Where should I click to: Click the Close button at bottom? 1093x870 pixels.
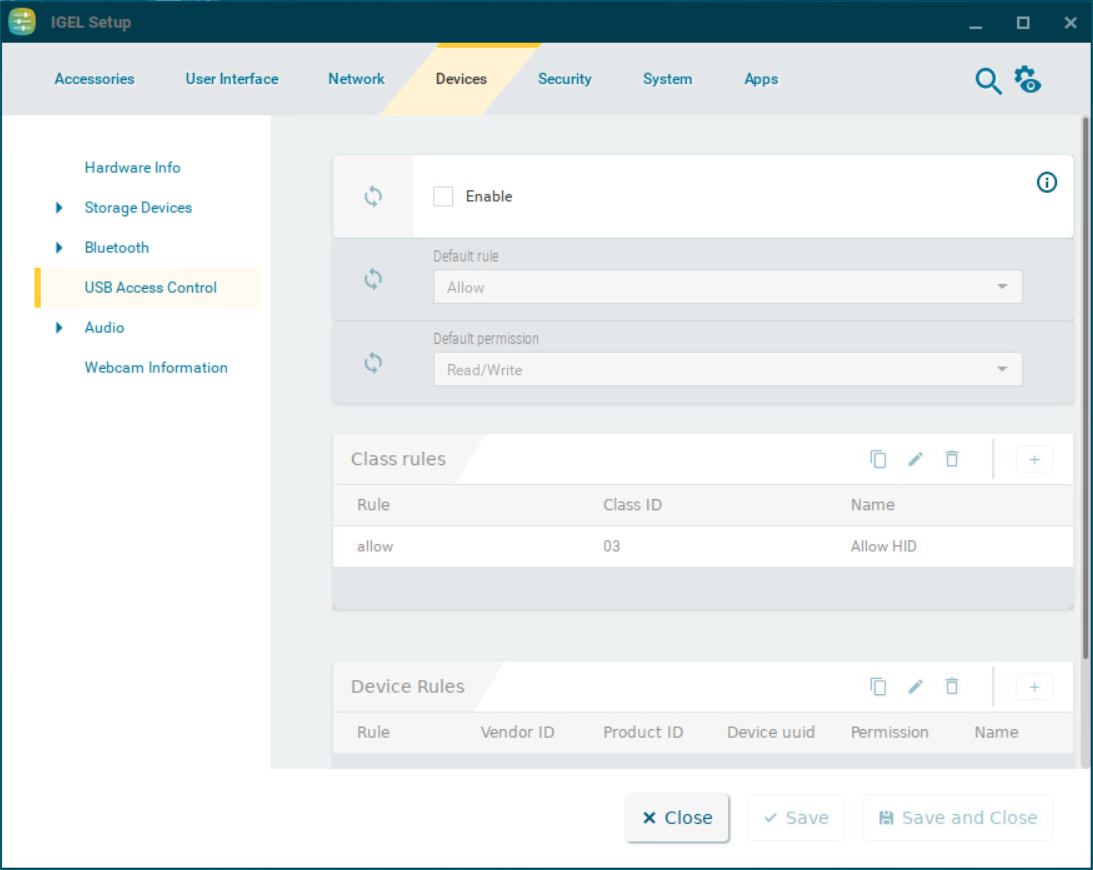(x=677, y=818)
